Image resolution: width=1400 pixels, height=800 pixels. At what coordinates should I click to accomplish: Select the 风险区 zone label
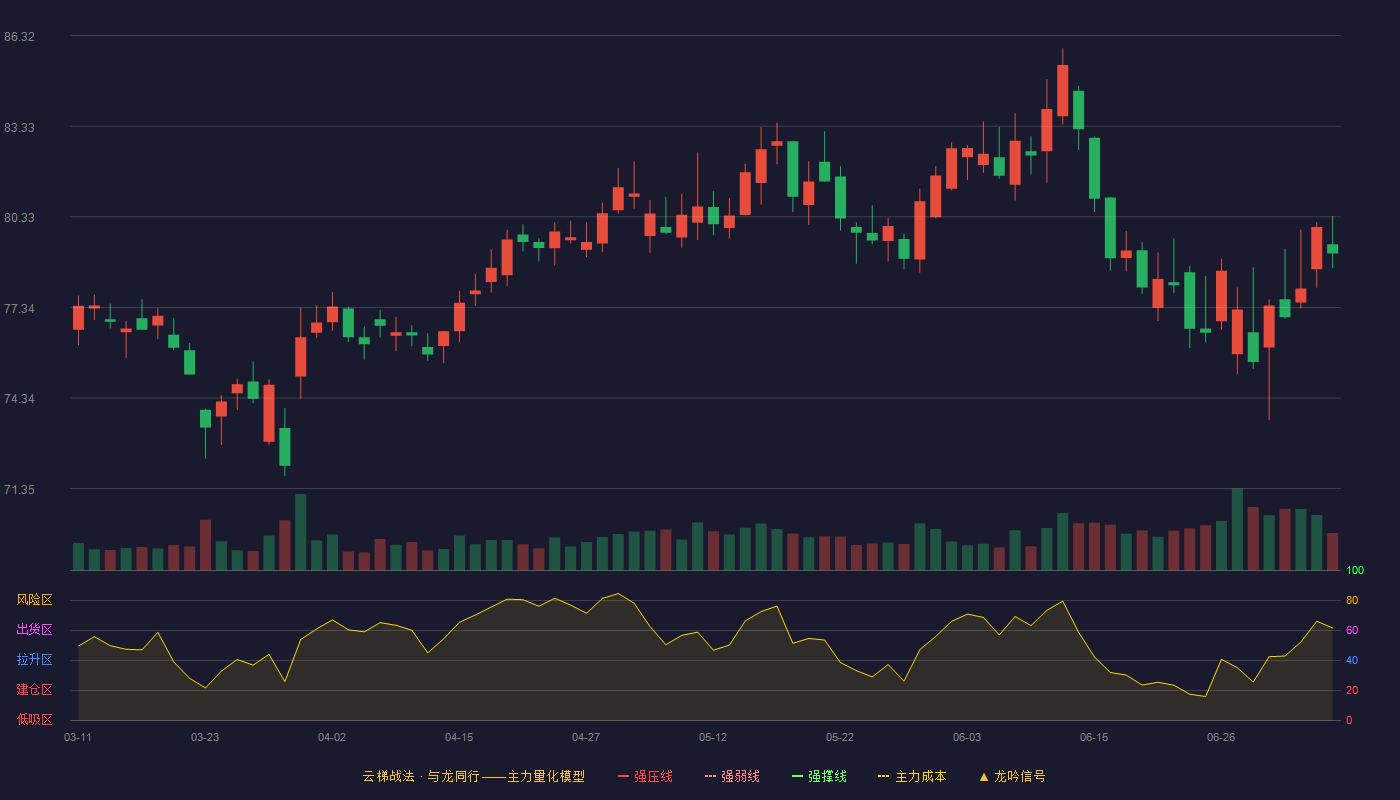tap(34, 600)
